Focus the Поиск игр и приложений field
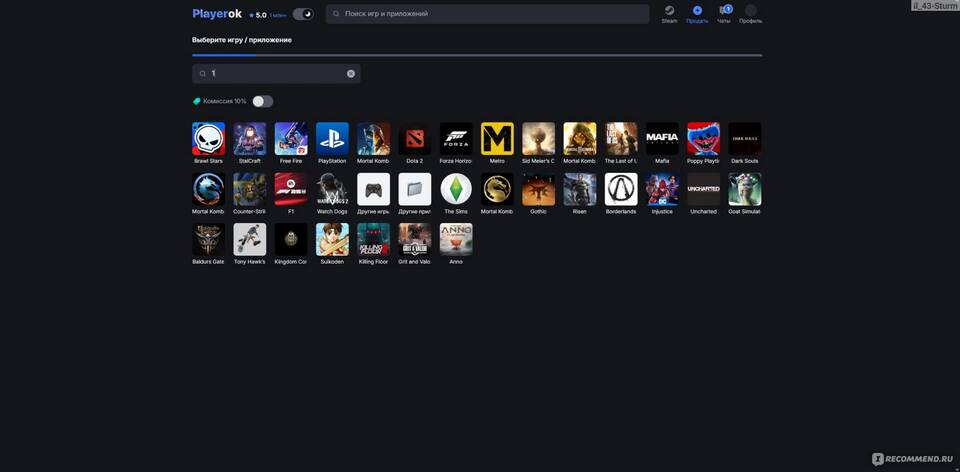Screen dimensions: 960x472 coord(488,14)
